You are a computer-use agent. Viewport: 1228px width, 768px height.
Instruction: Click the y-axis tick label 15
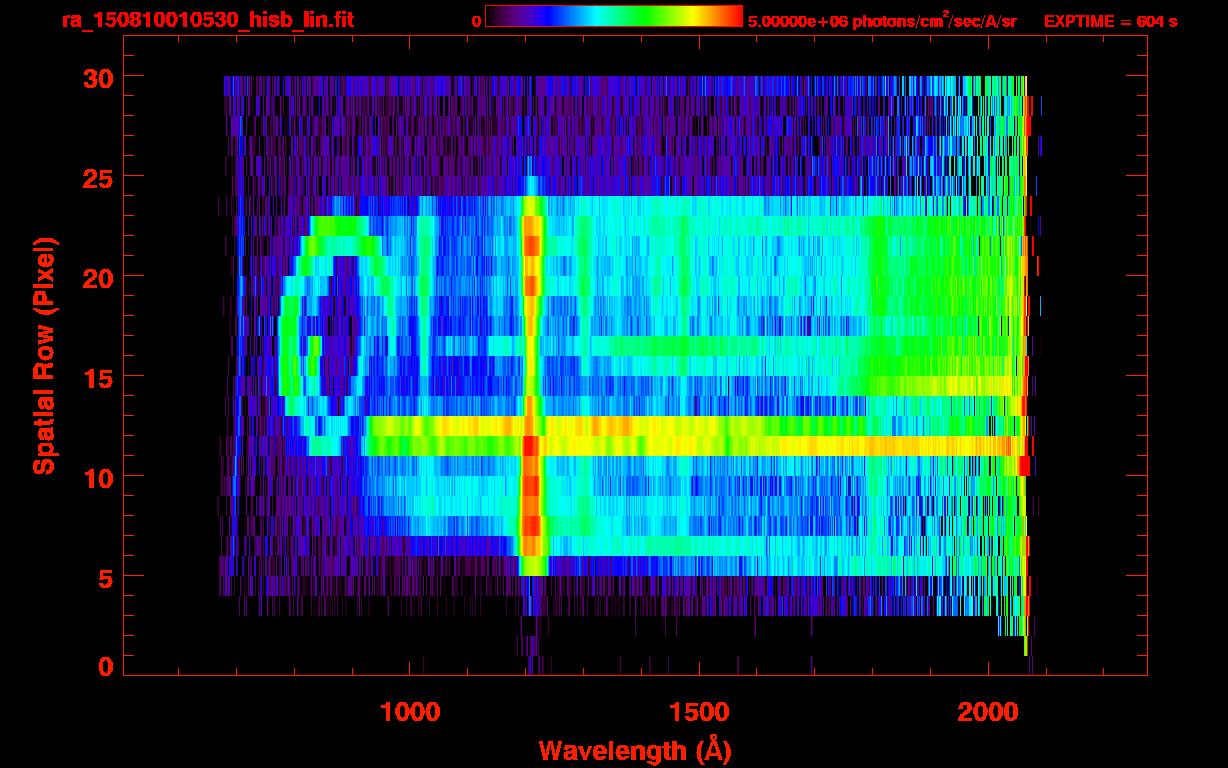pyautogui.click(x=98, y=377)
